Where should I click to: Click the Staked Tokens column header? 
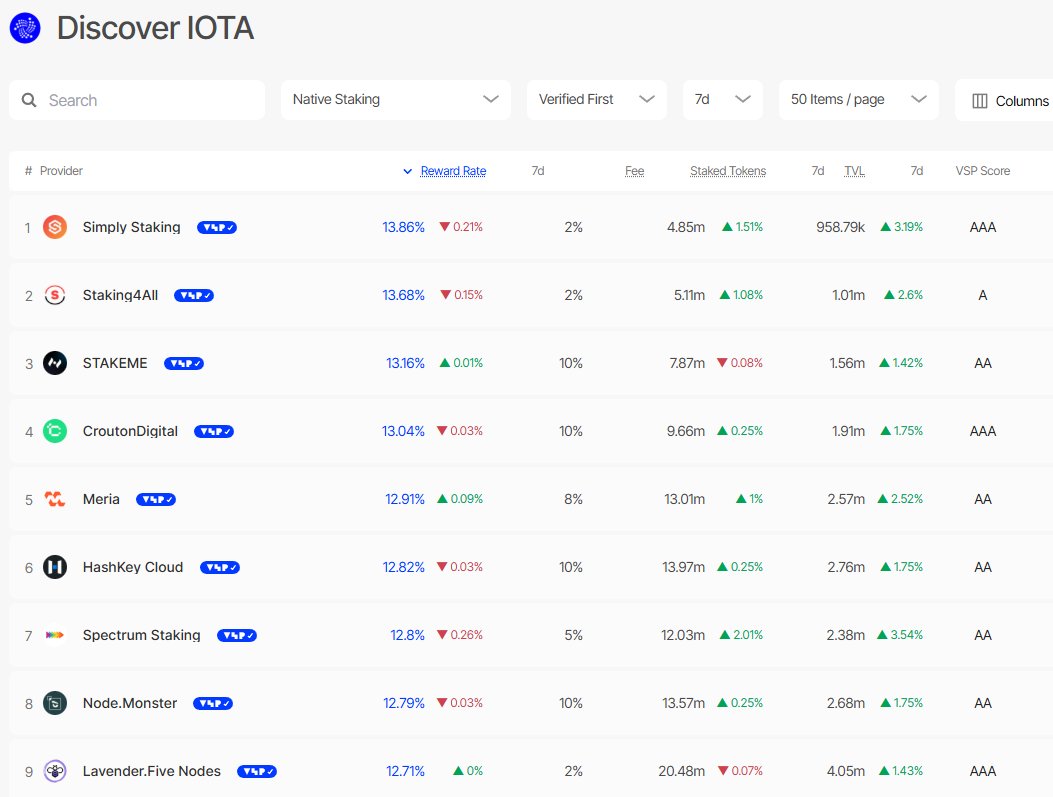pyautogui.click(x=728, y=170)
